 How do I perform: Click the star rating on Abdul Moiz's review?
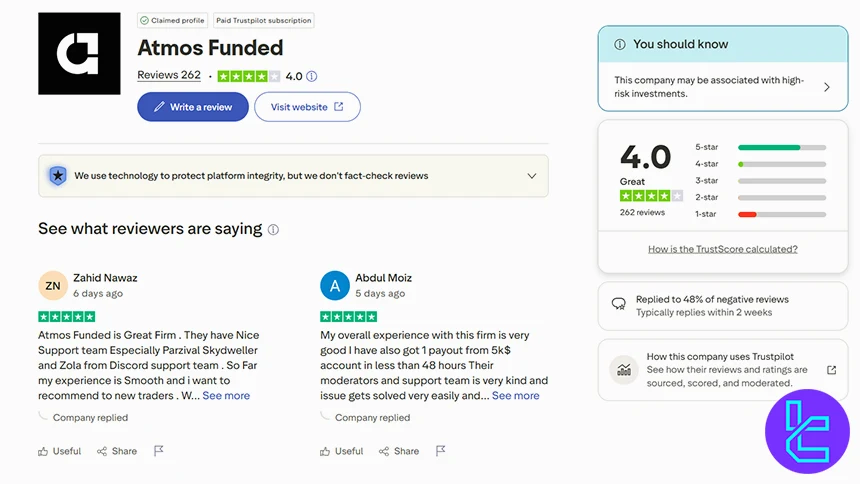click(x=348, y=317)
